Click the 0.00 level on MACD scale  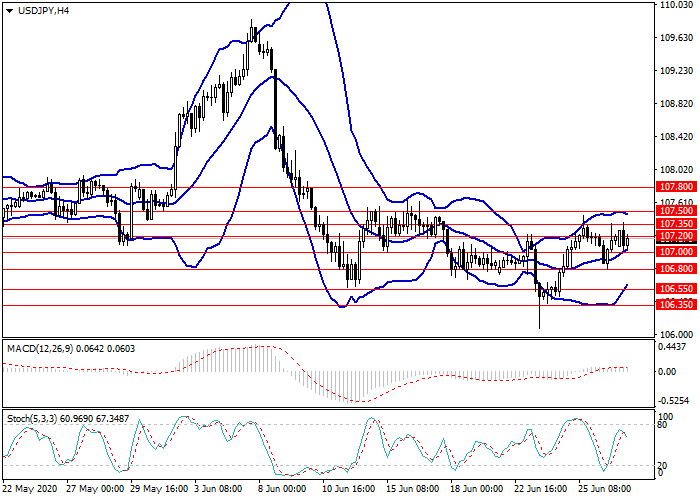[668, 371]
